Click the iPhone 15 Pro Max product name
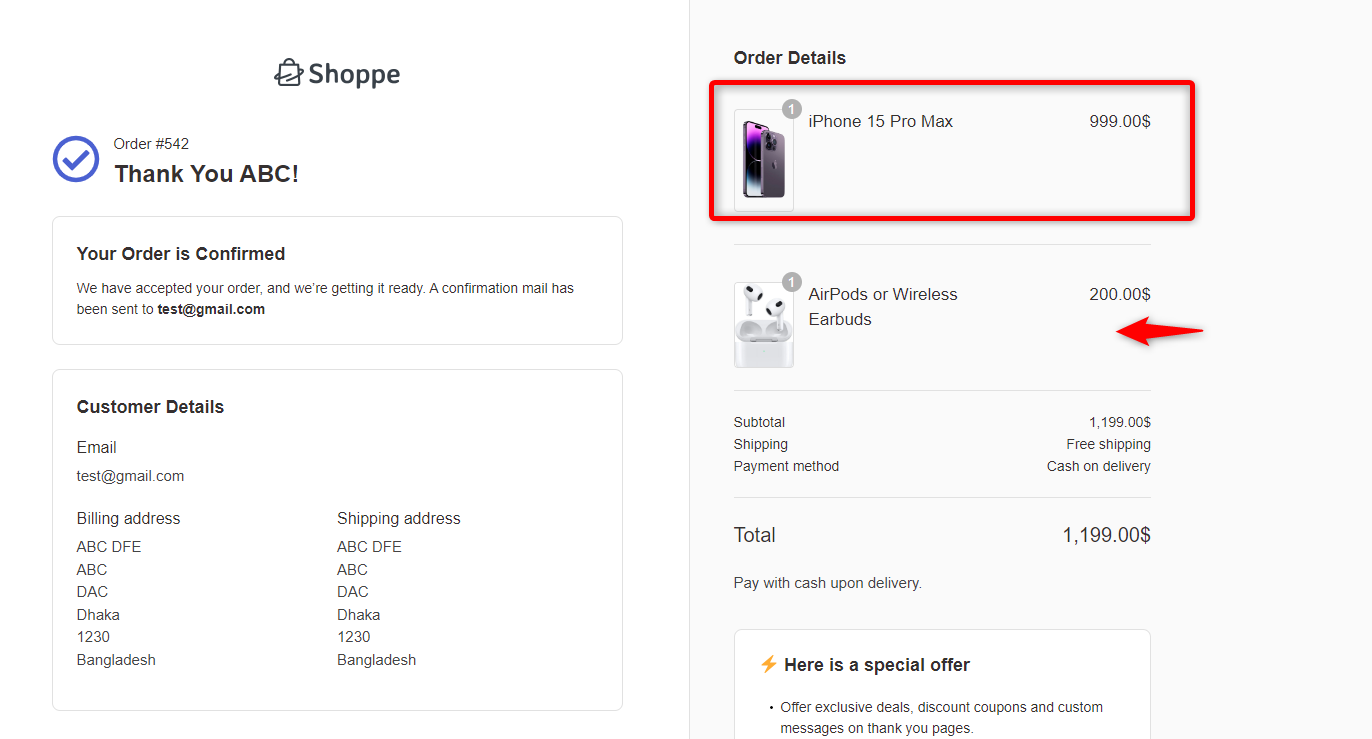This screenshot has width=1372, height=739. pos(881,121)
